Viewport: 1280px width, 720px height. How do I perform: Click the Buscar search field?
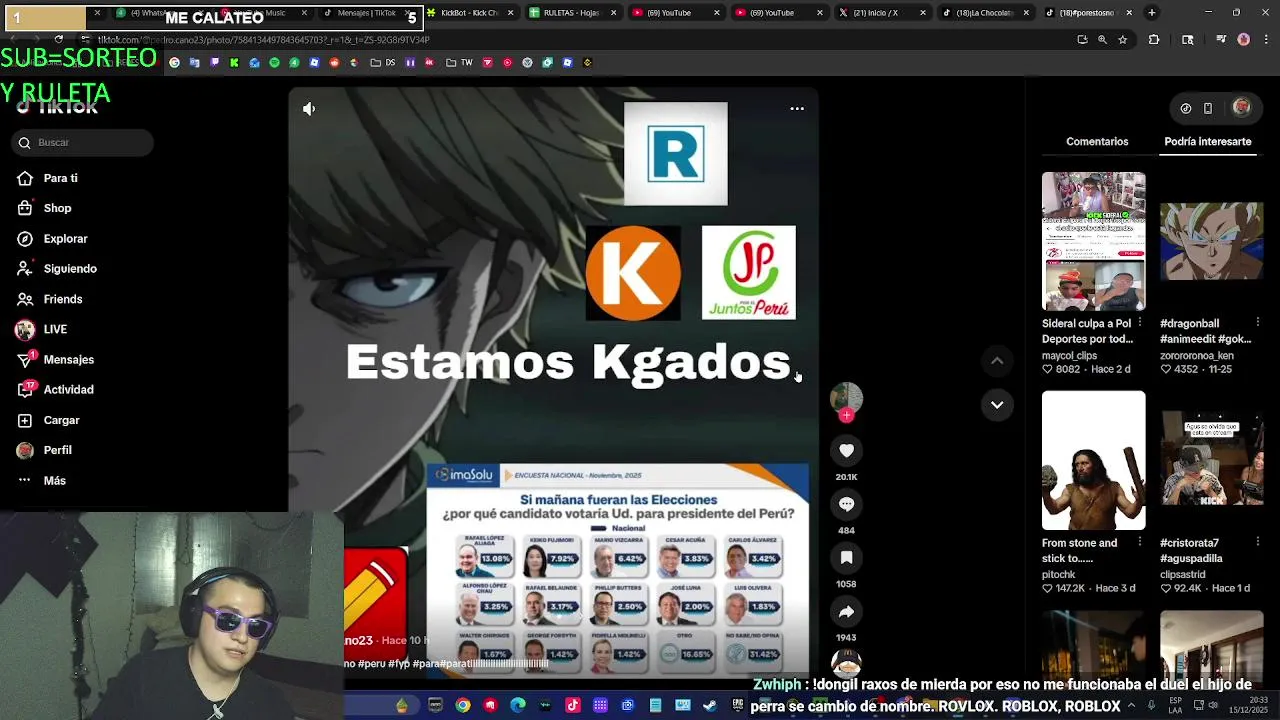[84, 143]
